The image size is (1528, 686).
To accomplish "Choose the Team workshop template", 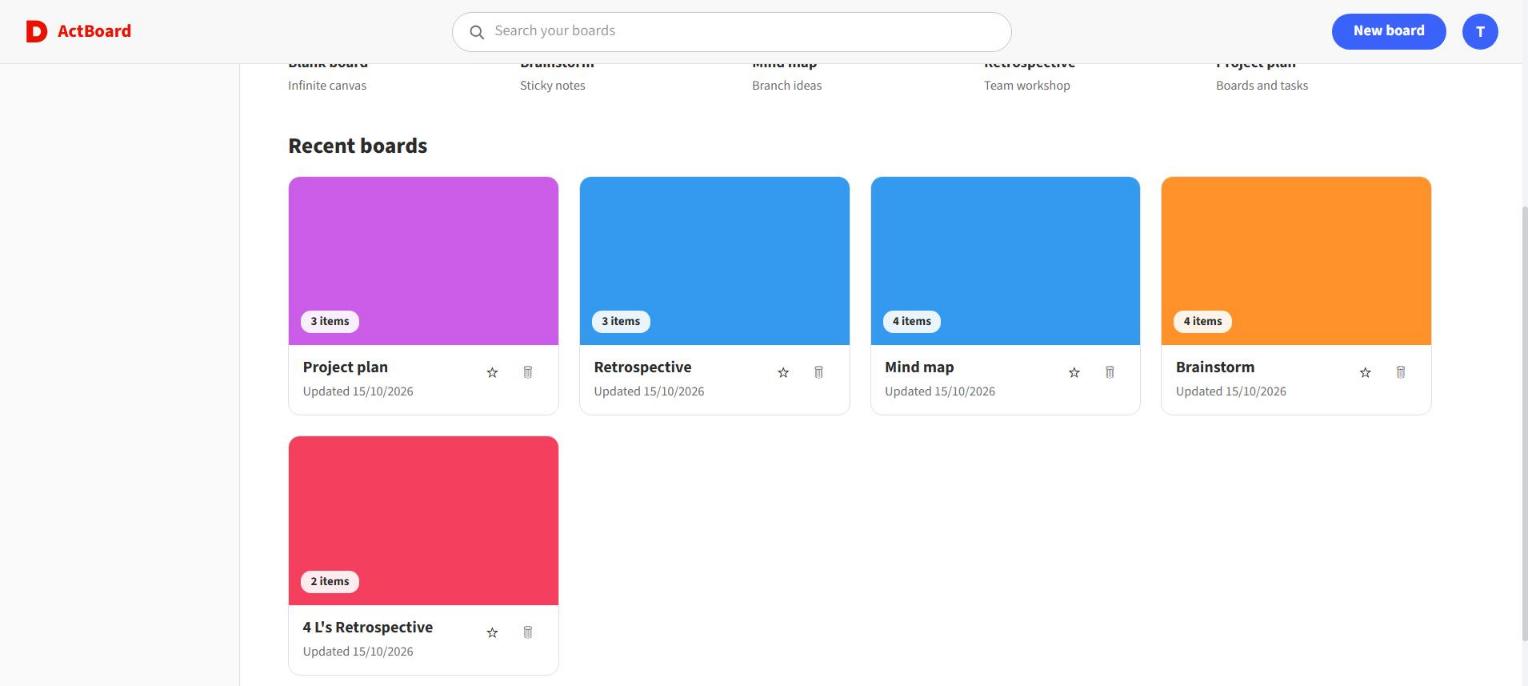I will 1027,85.
